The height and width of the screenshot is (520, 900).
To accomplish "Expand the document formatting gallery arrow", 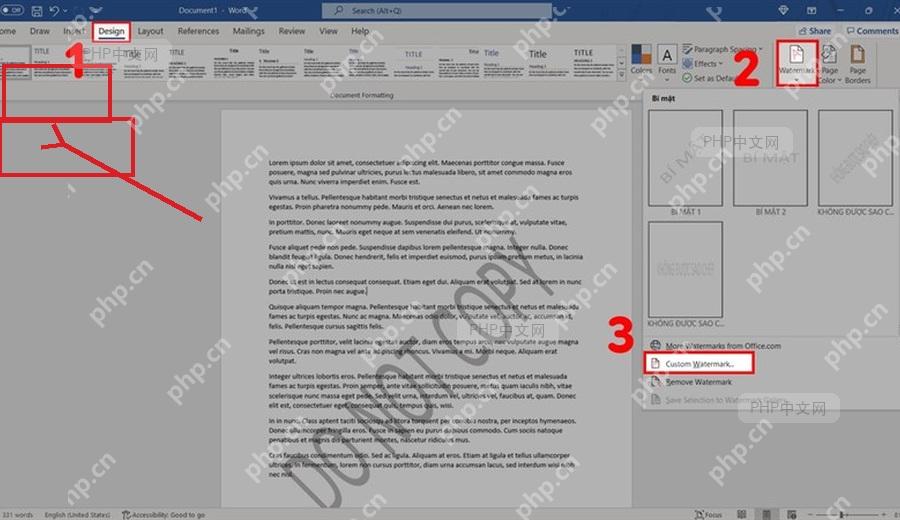I will pyautogui.click(x=621, y=75).
